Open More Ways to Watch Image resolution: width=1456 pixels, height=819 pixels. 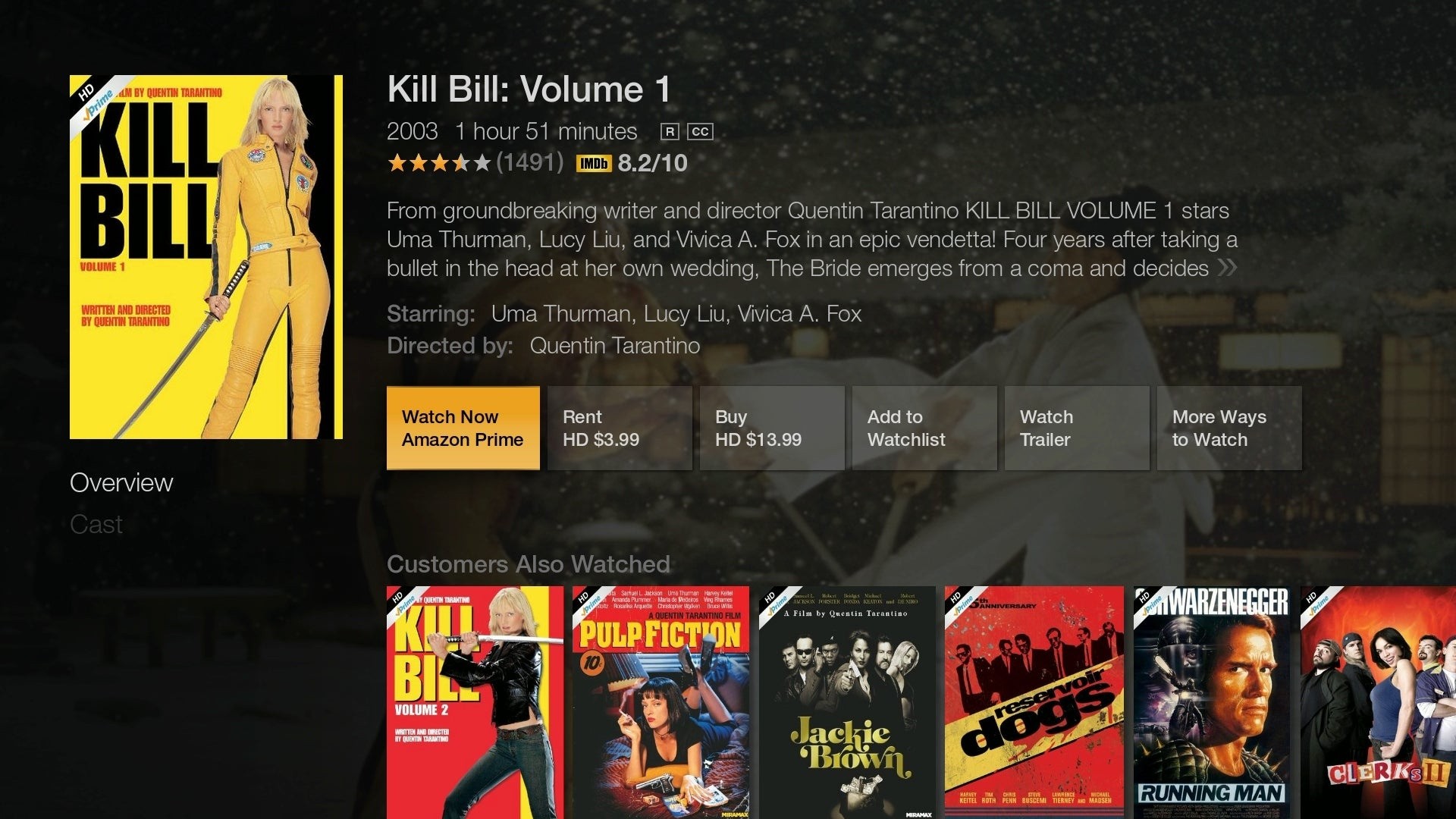pos(1229,428)
